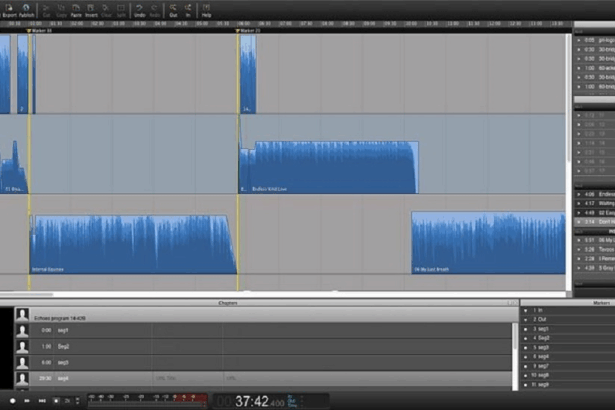Select Marker 23 on the timeline ruler
This screenshot has width=615, height=410.
[248, 32]
